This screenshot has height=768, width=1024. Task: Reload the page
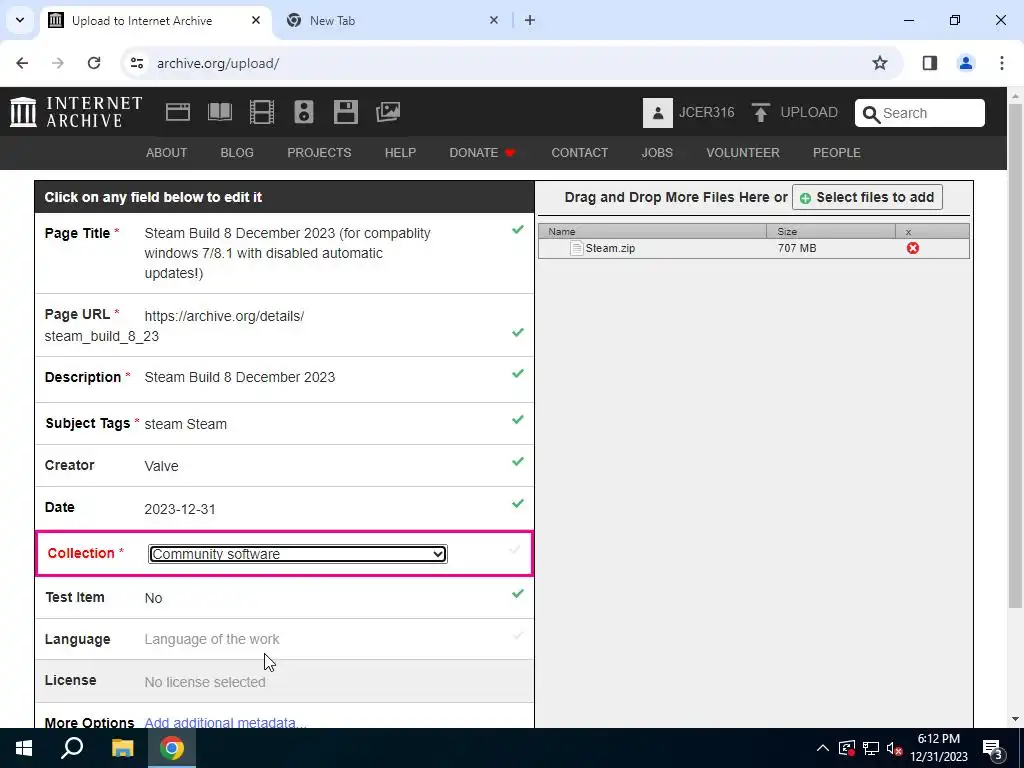(94, 63)
